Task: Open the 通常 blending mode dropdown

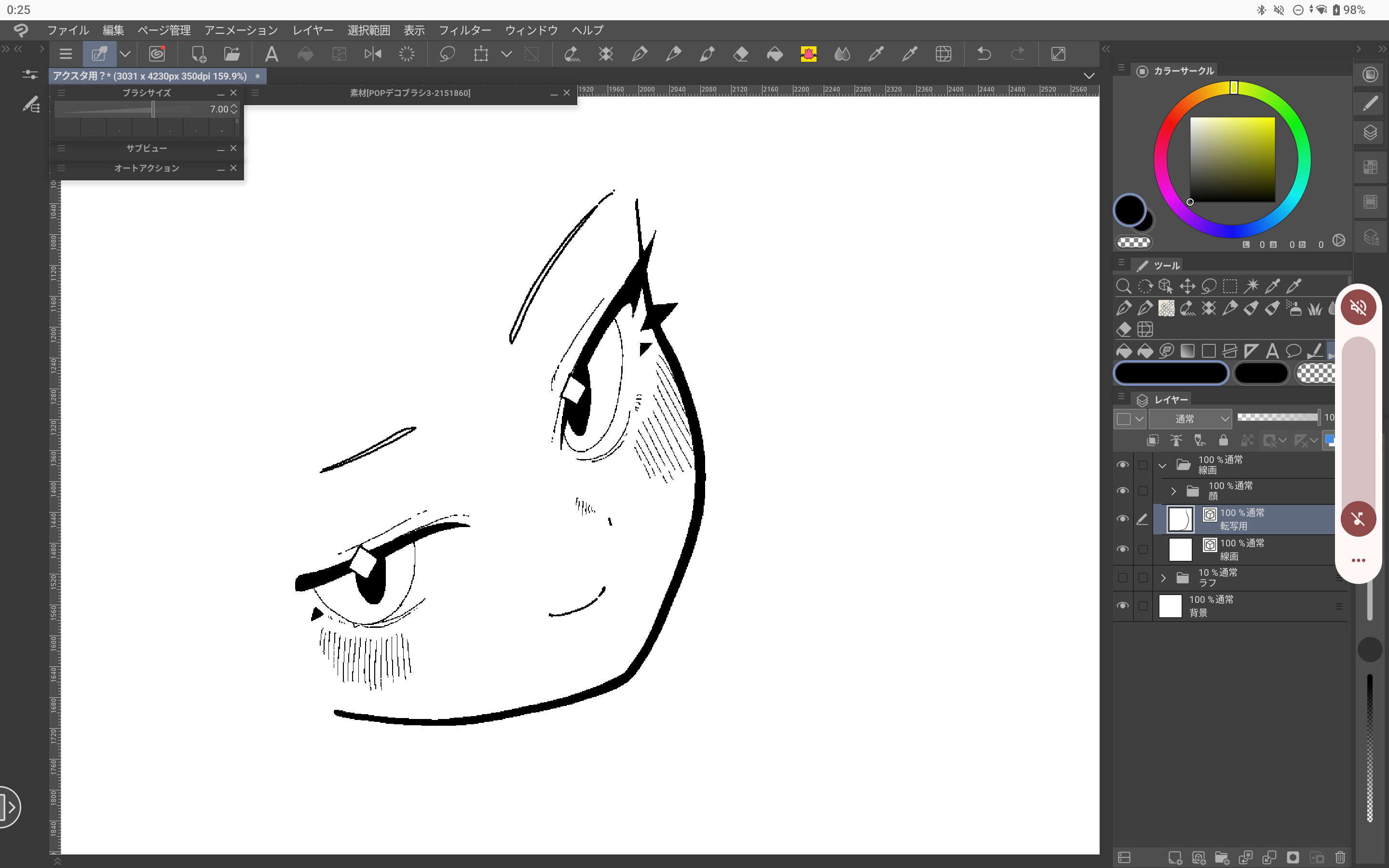Action: click(x=1190, y=419)
